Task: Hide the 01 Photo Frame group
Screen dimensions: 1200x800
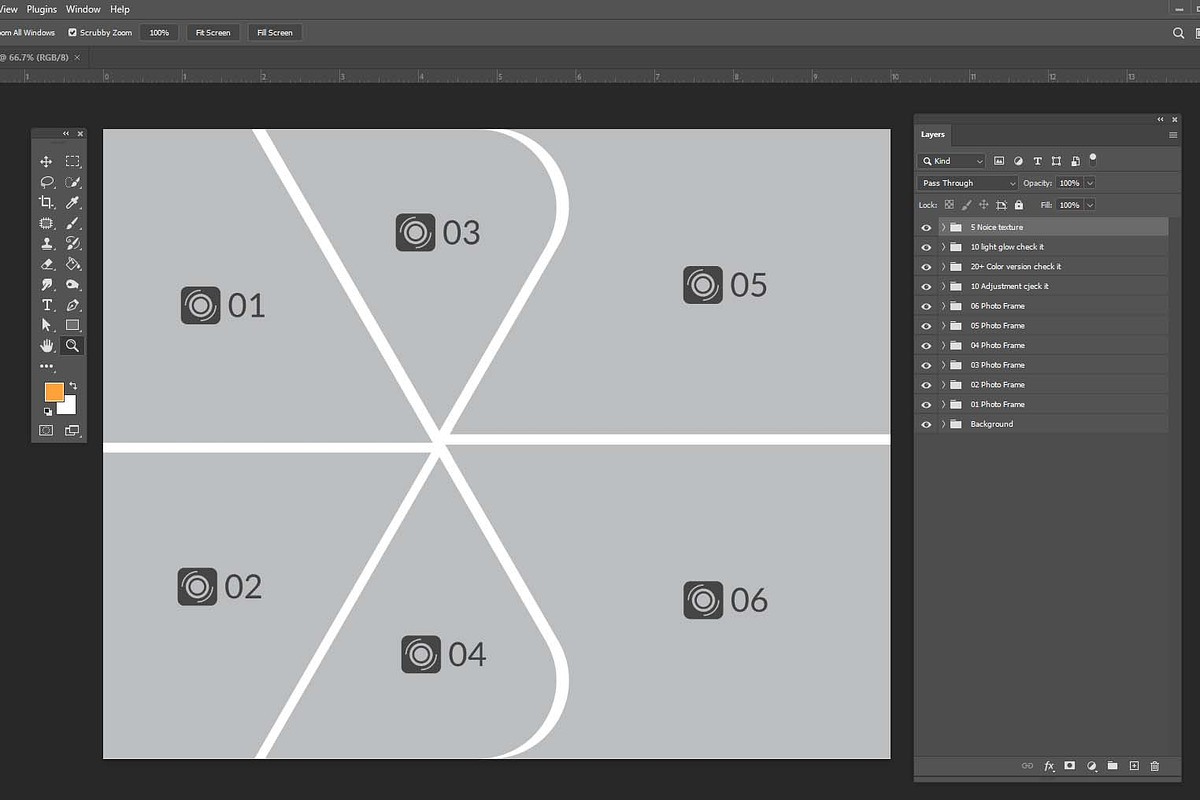Action: pyautogui.click(x=926, y=404)
